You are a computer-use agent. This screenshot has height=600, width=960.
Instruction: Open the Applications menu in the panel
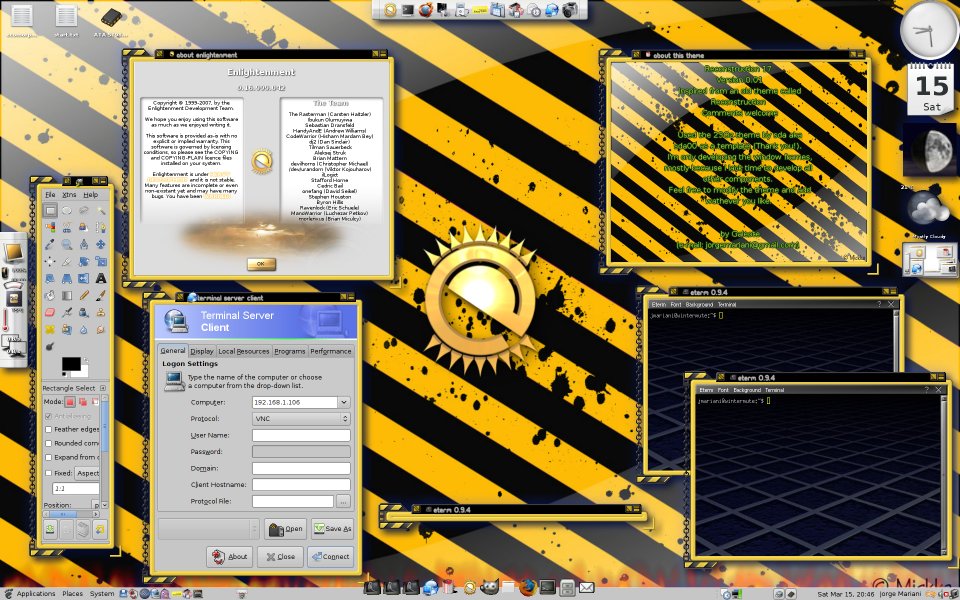tap(36, 593)
